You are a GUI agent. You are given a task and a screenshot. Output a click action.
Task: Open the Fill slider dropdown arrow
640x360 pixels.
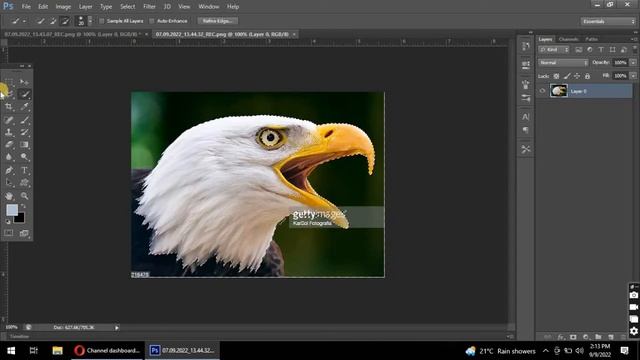(x=633, y=76)
